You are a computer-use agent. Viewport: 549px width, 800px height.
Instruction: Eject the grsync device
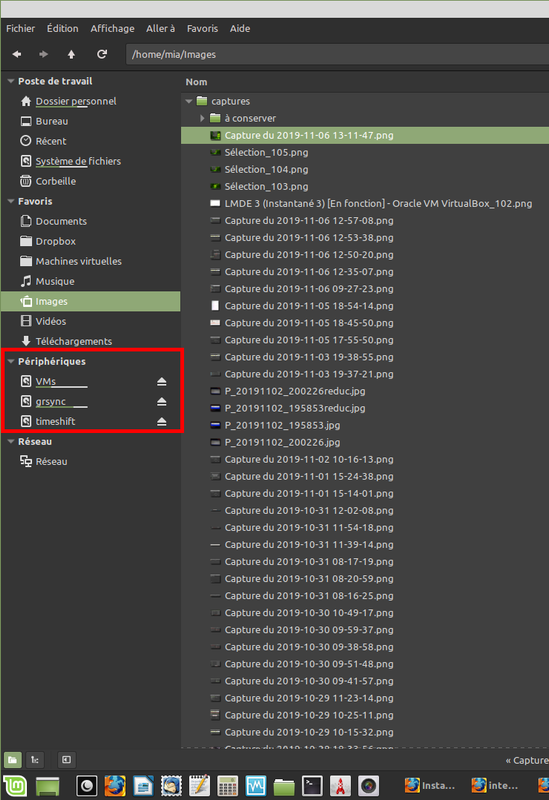[162, 402]
